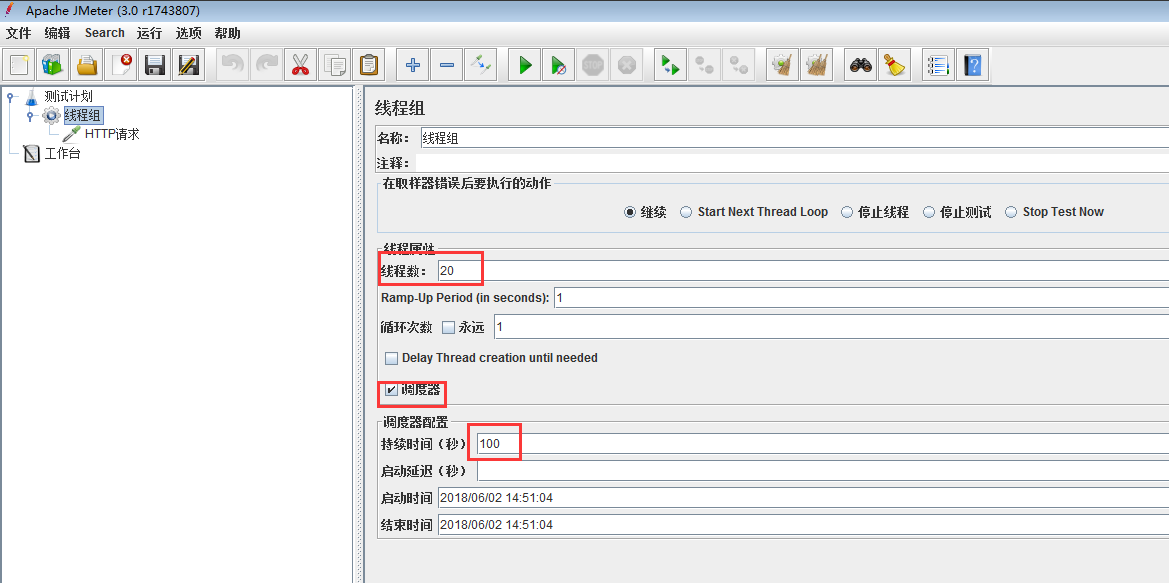Open the 文件 menu

click(x=19, y=33)
